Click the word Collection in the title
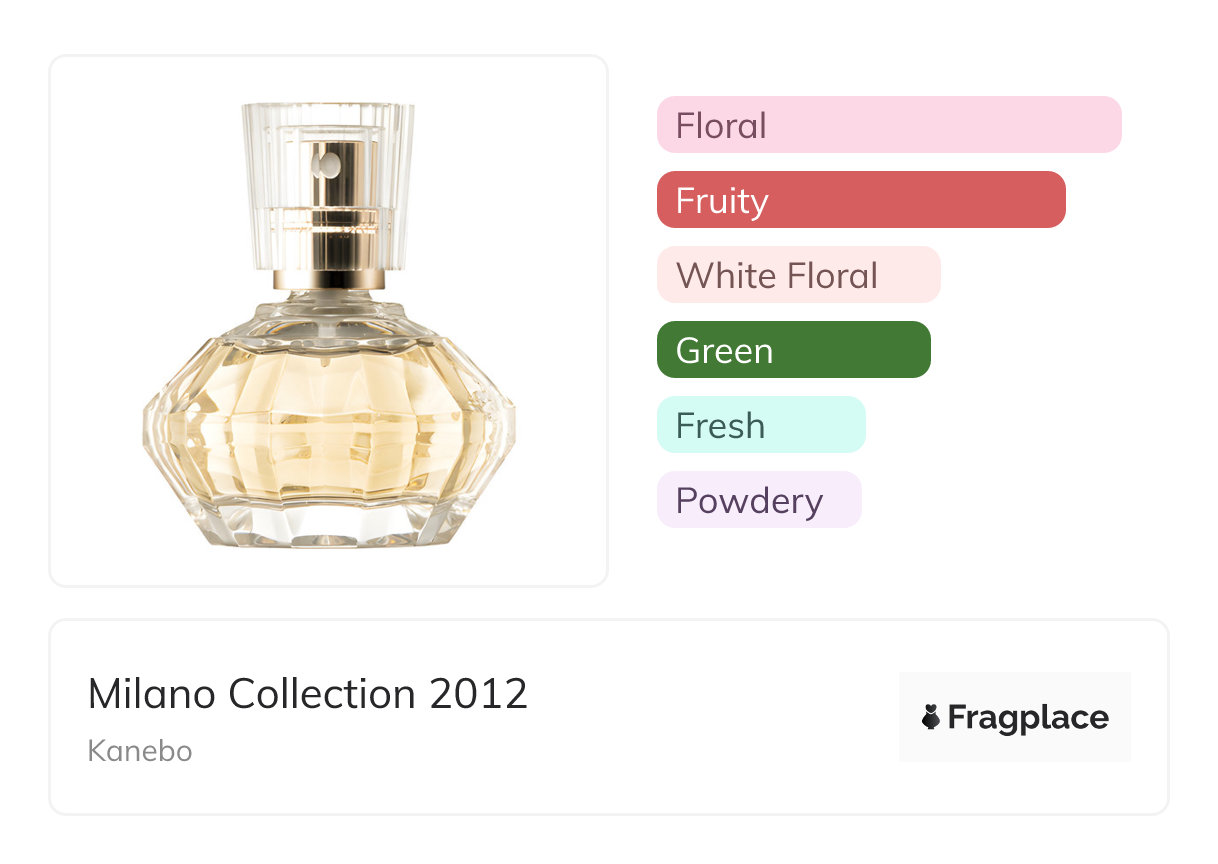Screen dimensions: 1218x864 (322, 694)
